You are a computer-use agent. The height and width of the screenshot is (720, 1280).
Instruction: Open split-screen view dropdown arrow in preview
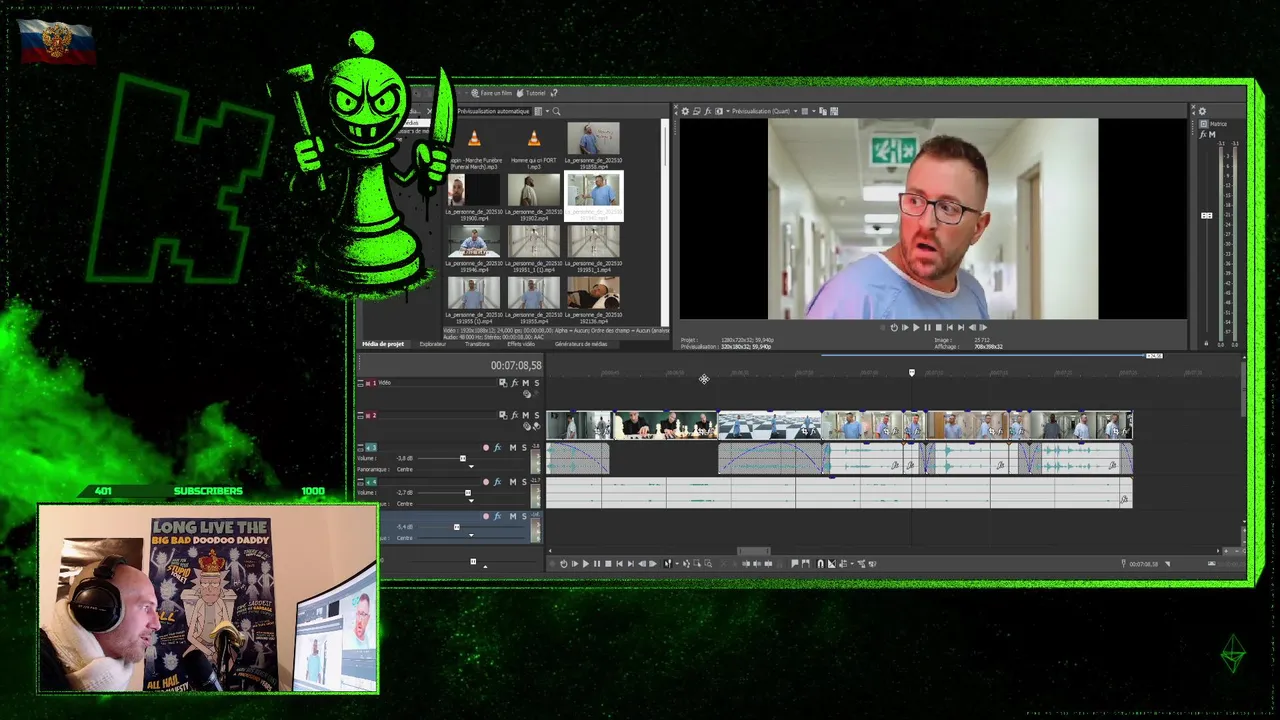pyautogui.click(x=728, y=111)
